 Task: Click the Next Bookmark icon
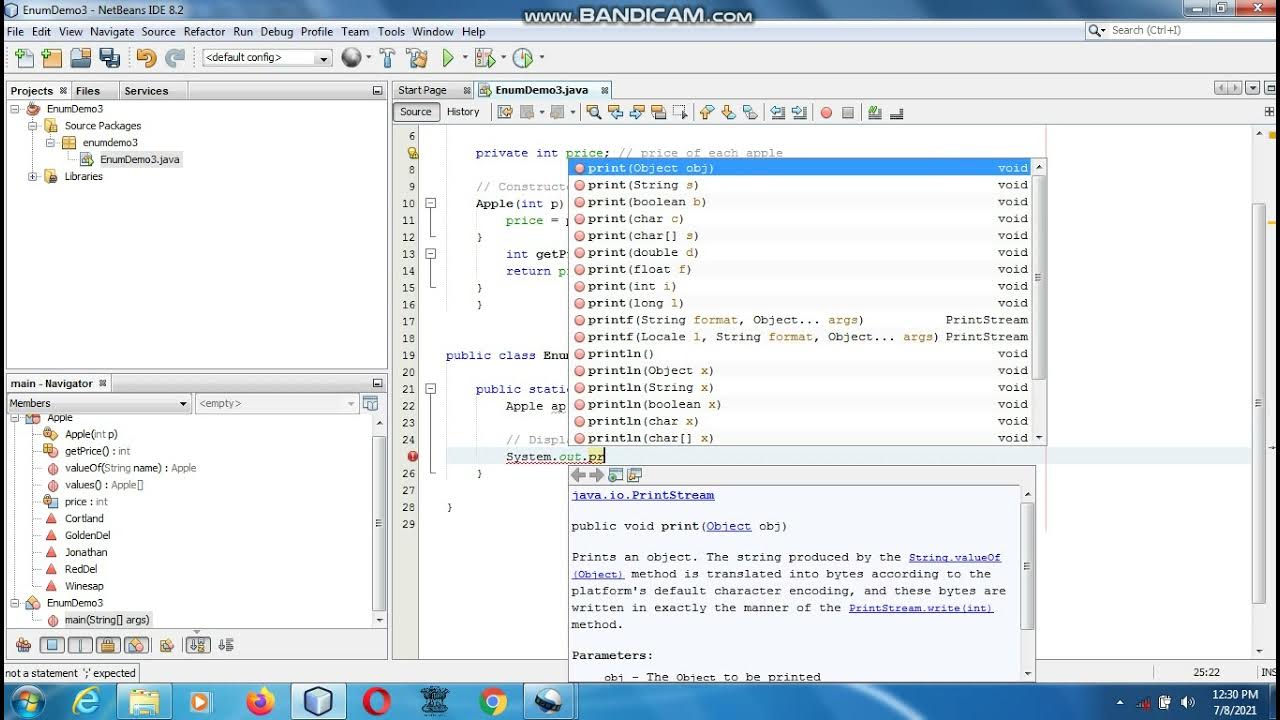(x=728, y=112)
